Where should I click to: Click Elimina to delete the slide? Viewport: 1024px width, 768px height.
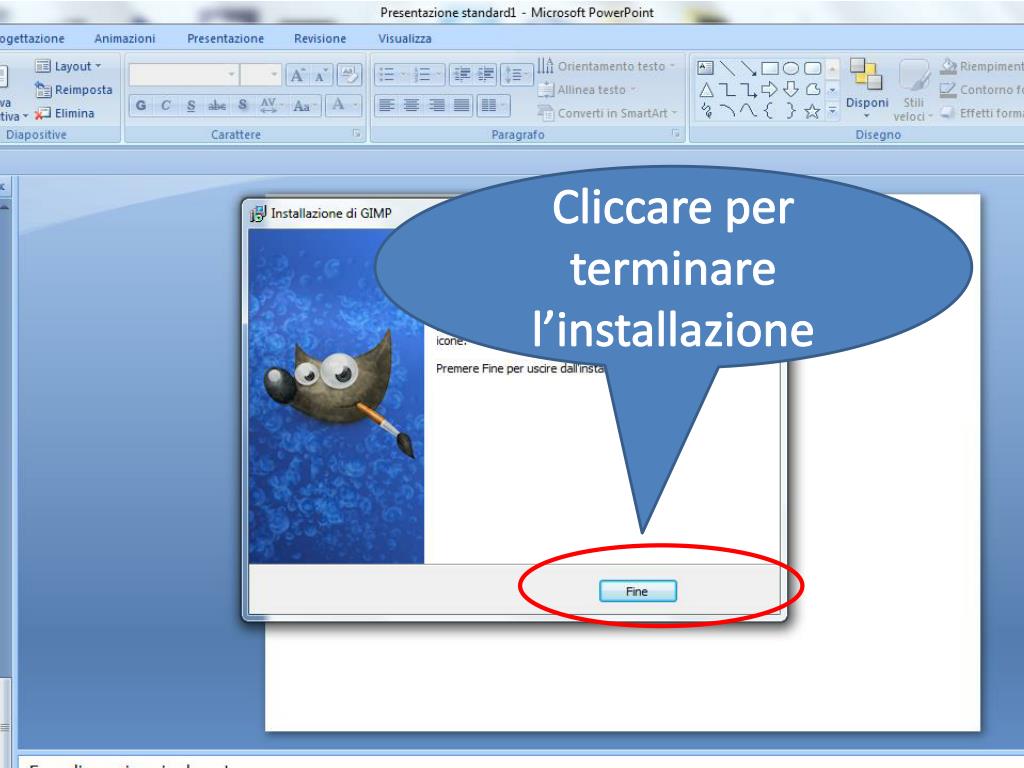click(65, 113)
